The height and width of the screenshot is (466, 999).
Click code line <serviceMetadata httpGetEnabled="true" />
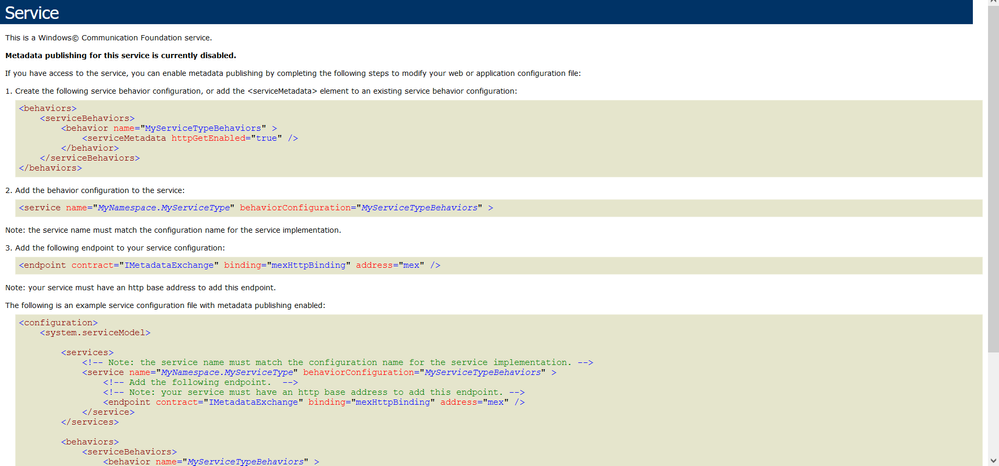pos(190,138)
